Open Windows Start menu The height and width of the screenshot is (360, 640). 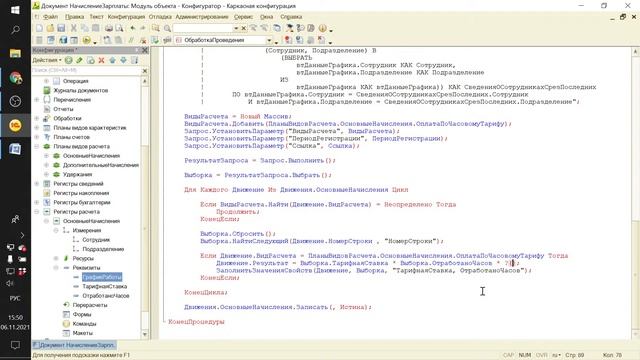click(15, 9)
